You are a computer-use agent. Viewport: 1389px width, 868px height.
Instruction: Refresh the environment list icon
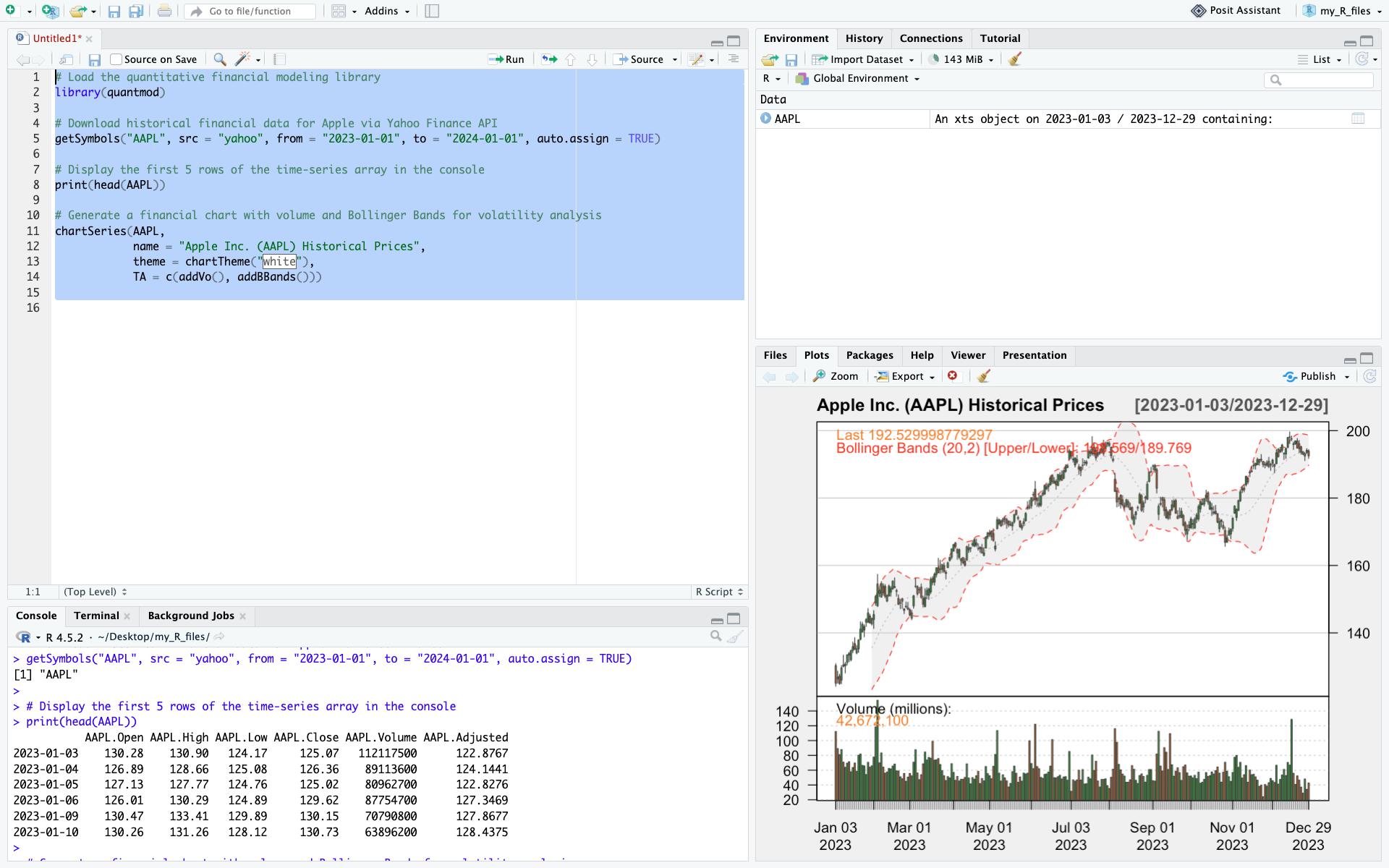point(1362,59)
